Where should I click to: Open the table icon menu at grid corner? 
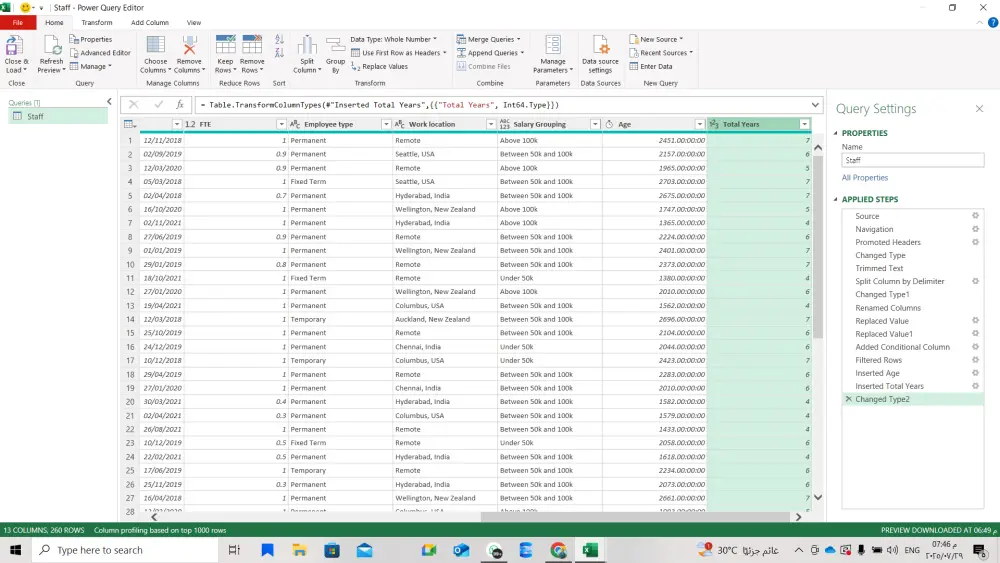point(129,124)
